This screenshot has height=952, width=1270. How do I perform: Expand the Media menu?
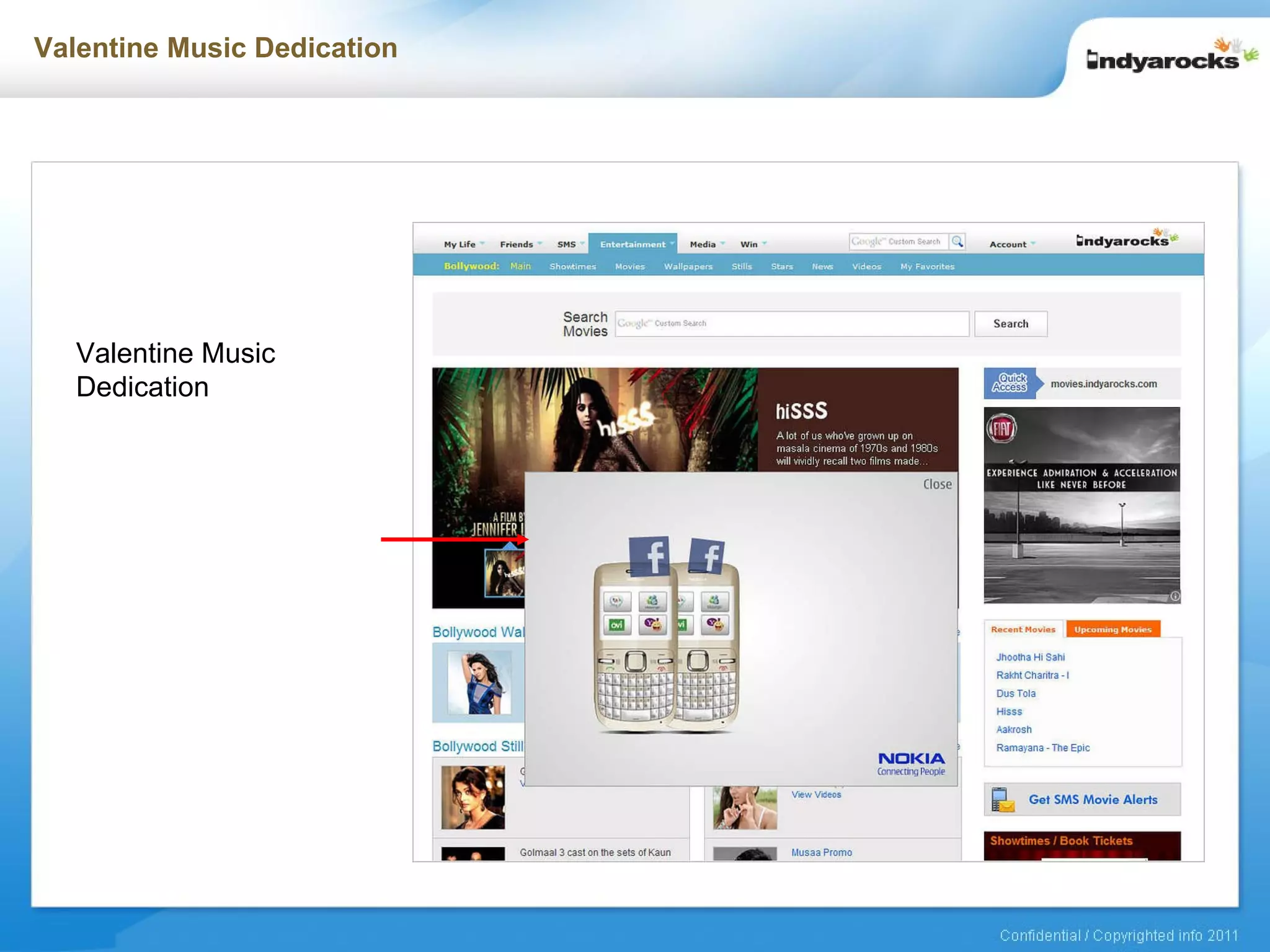tap(707, 244)
